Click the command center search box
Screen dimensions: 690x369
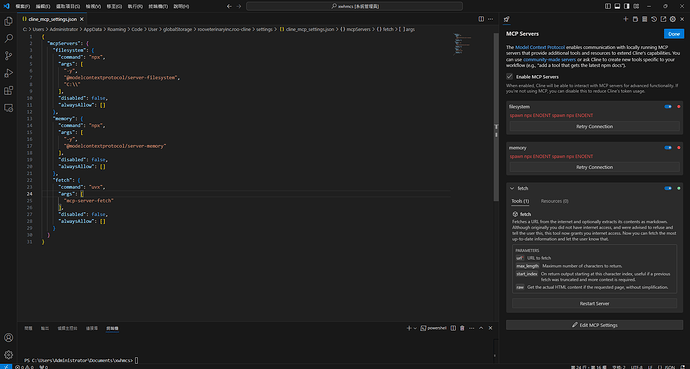[354, 6]
